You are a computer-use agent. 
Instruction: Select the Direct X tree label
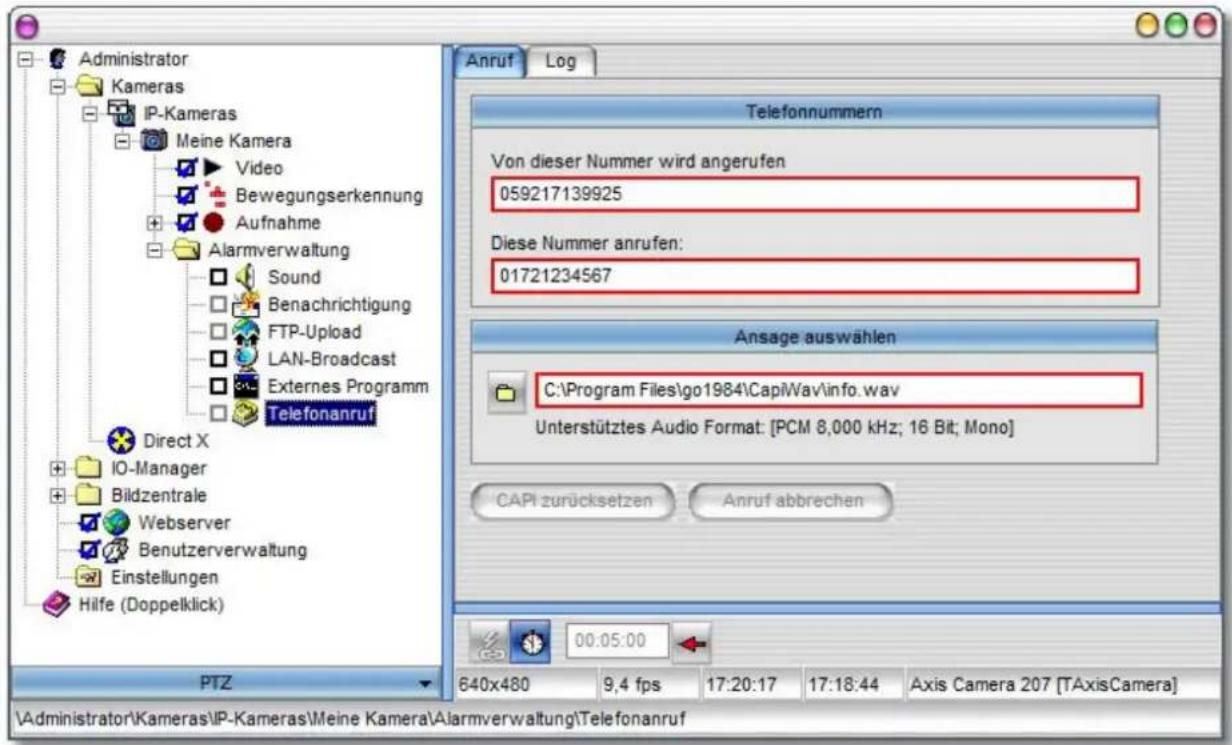tap(176, 442)
